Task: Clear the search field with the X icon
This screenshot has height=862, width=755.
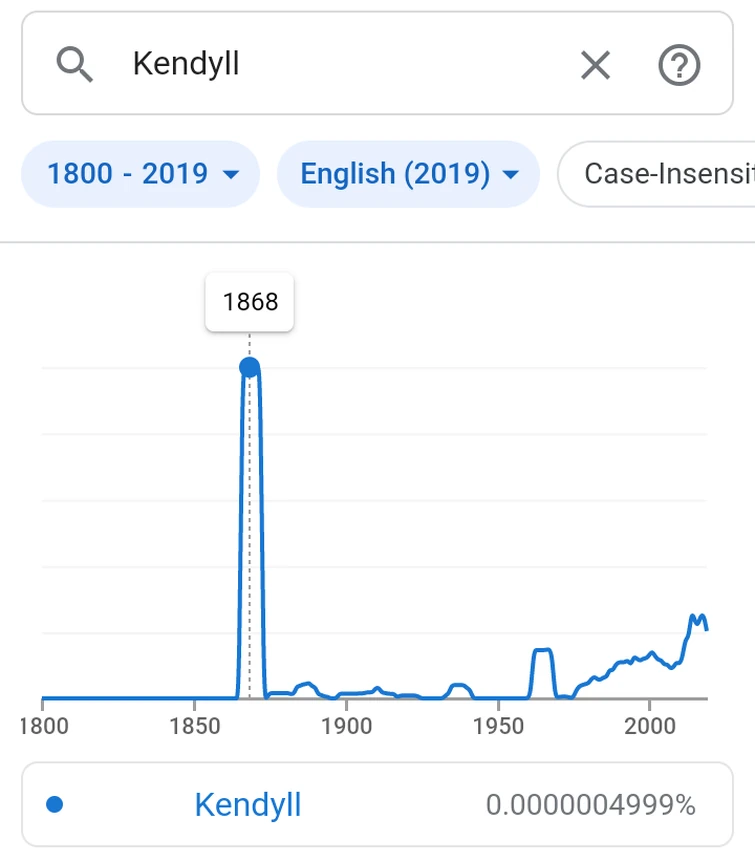Action: tap(595, 64)
